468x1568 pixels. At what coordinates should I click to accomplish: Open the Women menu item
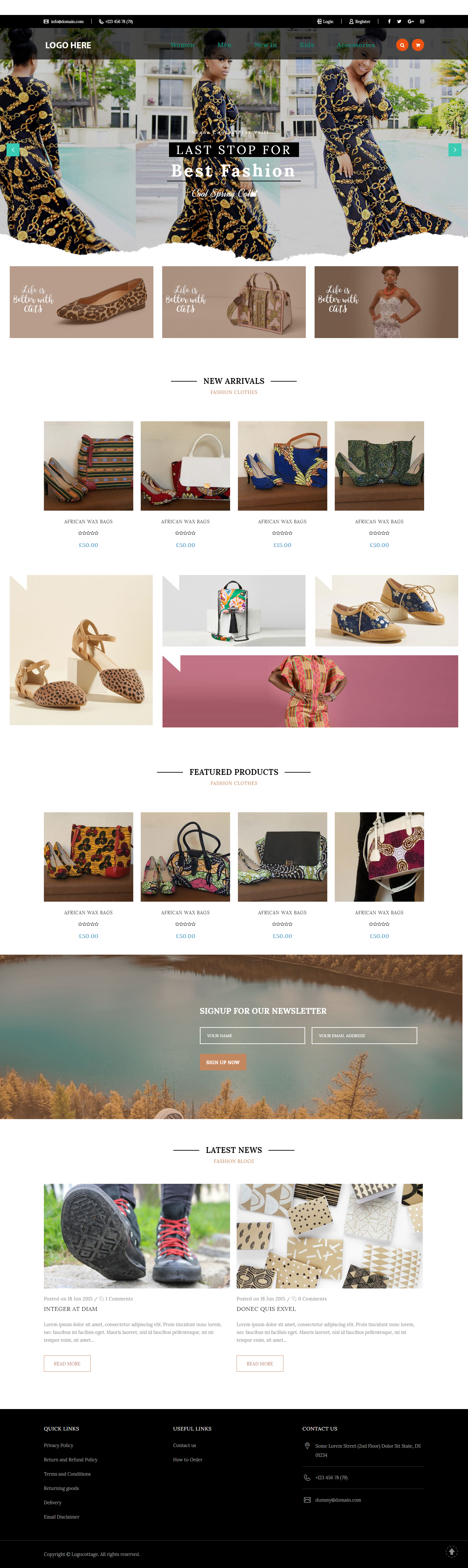click(x=183, y=45)
